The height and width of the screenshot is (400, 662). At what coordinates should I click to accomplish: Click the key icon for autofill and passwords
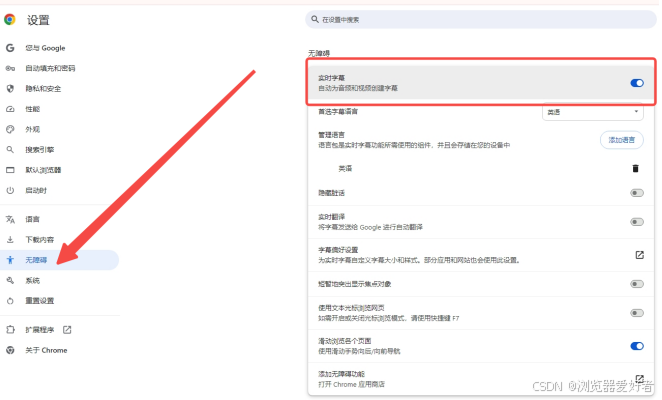[10, 68]
